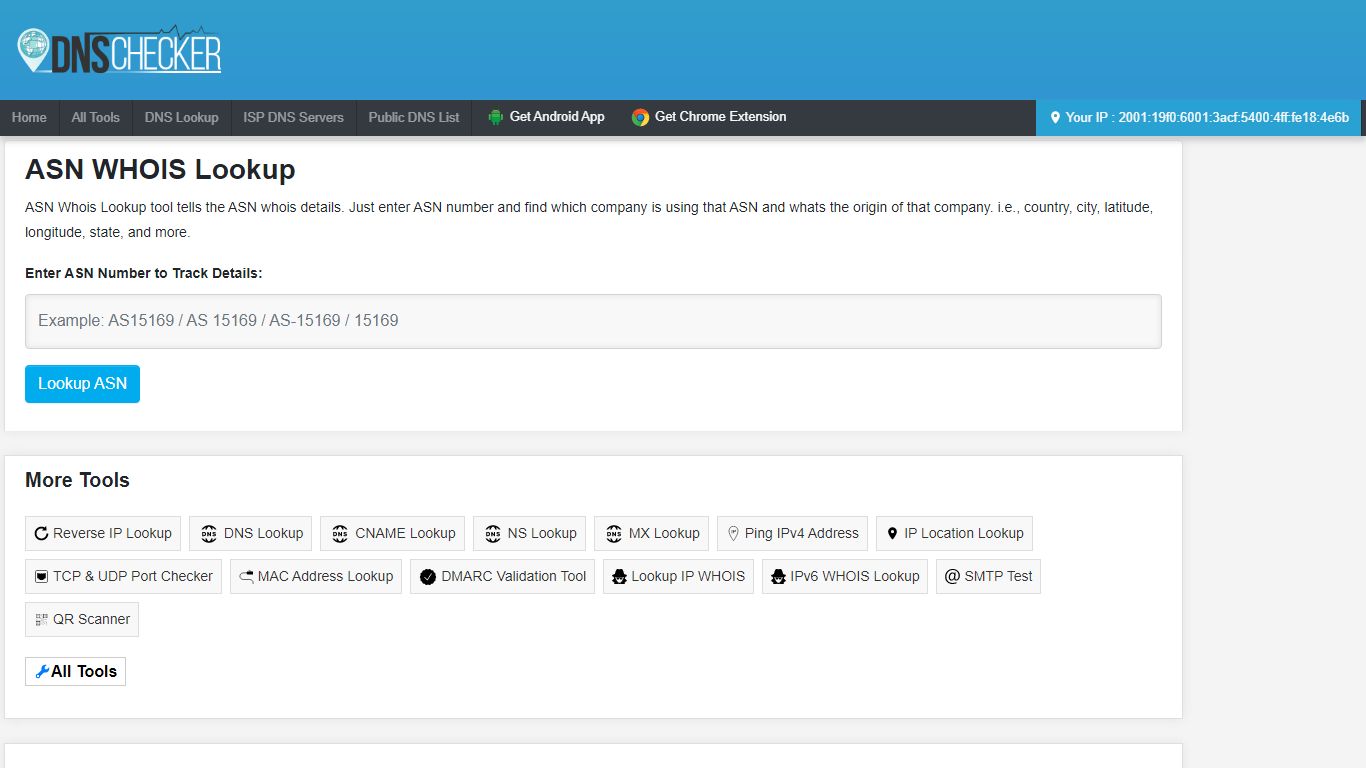Image resolution: width=1366 pixels, height=768 pixels.
Task: Open SMTP Test tool
Action: click(988, 577)
